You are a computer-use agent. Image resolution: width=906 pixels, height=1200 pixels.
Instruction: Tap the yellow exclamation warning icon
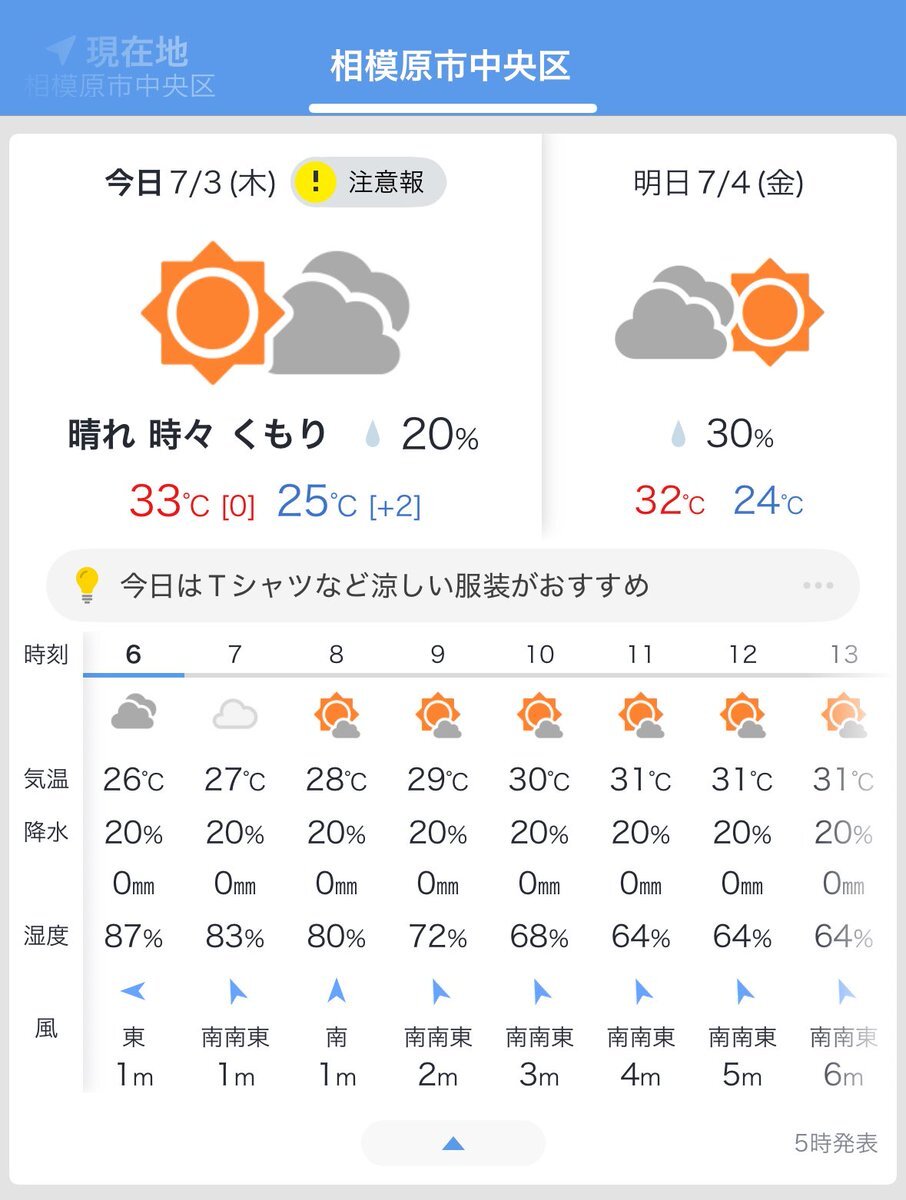coord(317,183)
